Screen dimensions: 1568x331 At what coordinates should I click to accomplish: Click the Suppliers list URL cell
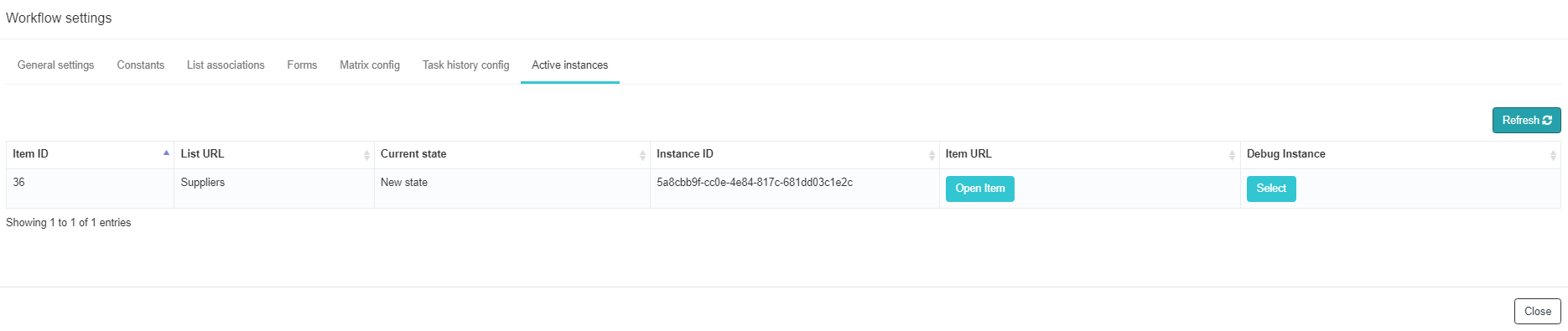[274, 189]
